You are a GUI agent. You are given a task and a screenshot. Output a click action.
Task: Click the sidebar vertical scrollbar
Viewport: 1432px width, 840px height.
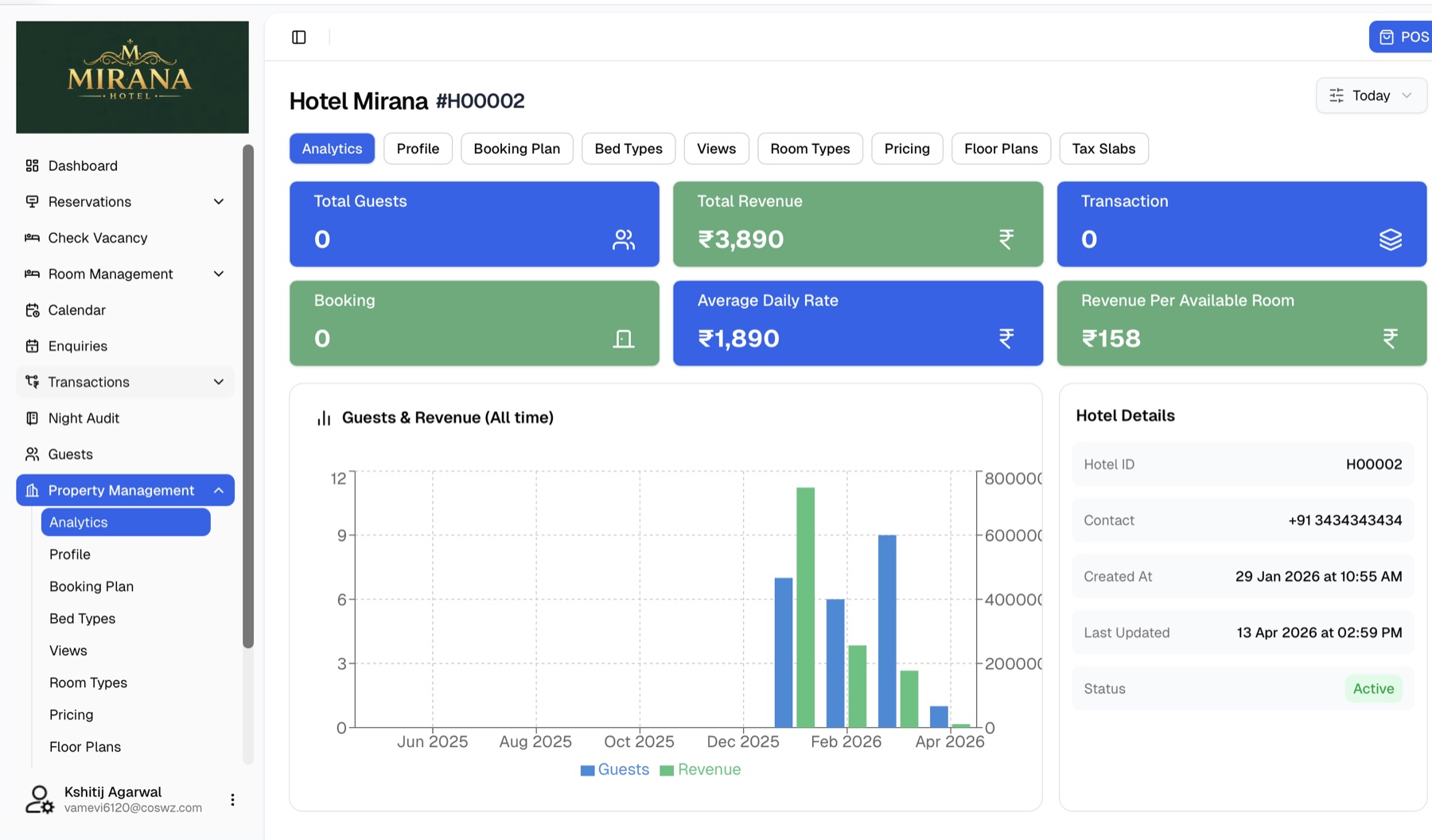(x=248, y=396)
